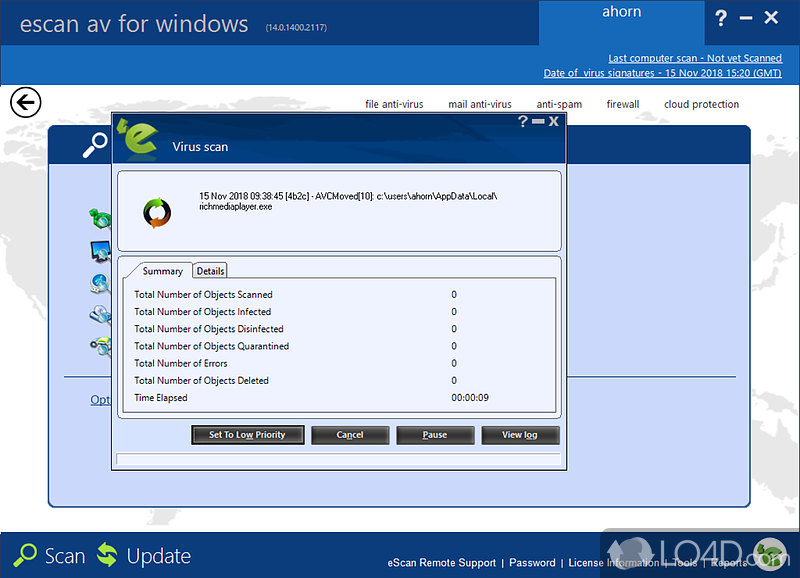
Task: Click the globe magnifier scan icon in sidebar
Action: pyautogui.click(x=101, y=284)
